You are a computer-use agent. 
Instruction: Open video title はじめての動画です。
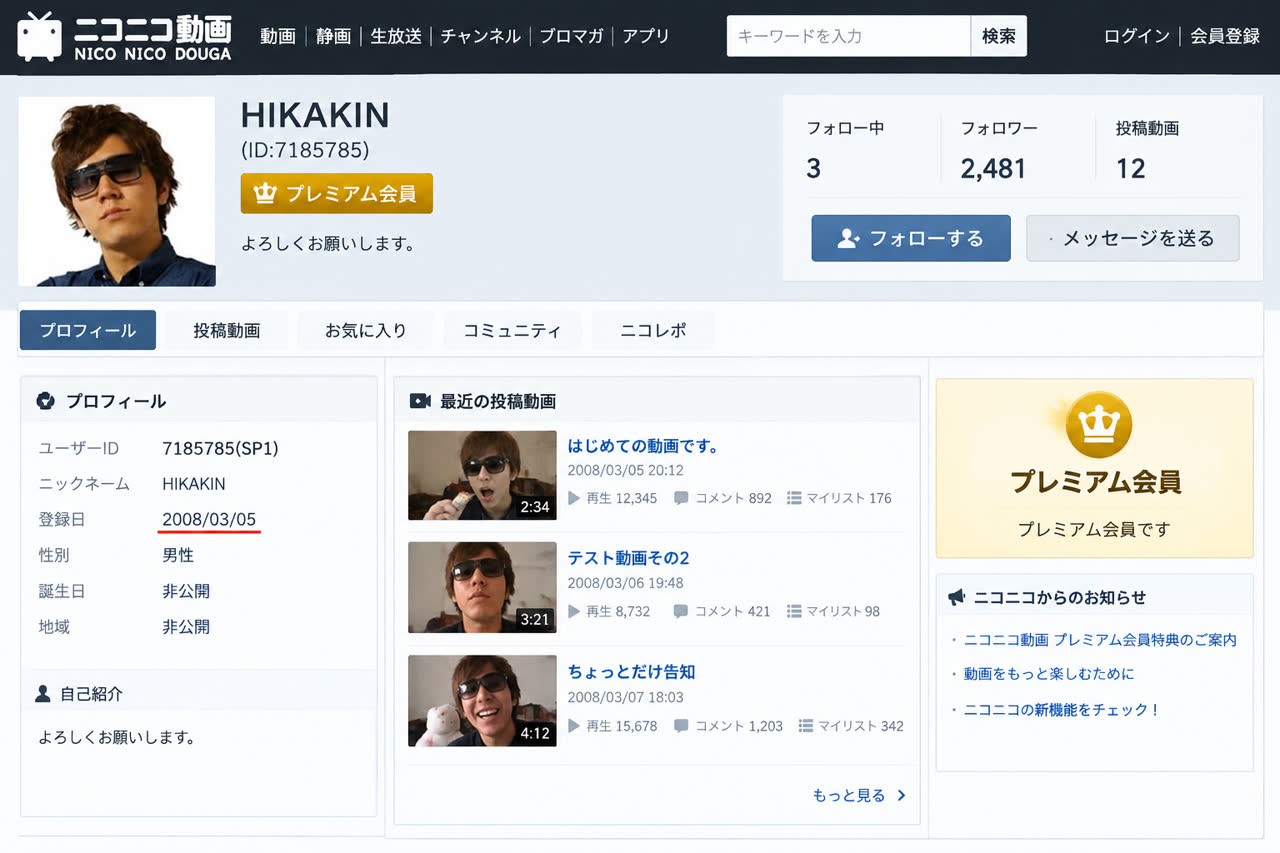tap(644, 446)
